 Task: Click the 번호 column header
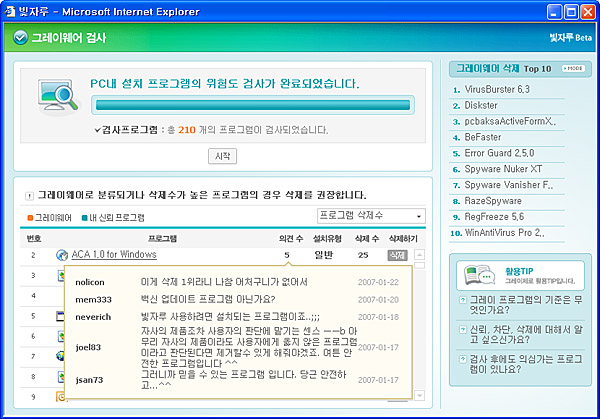34,239
